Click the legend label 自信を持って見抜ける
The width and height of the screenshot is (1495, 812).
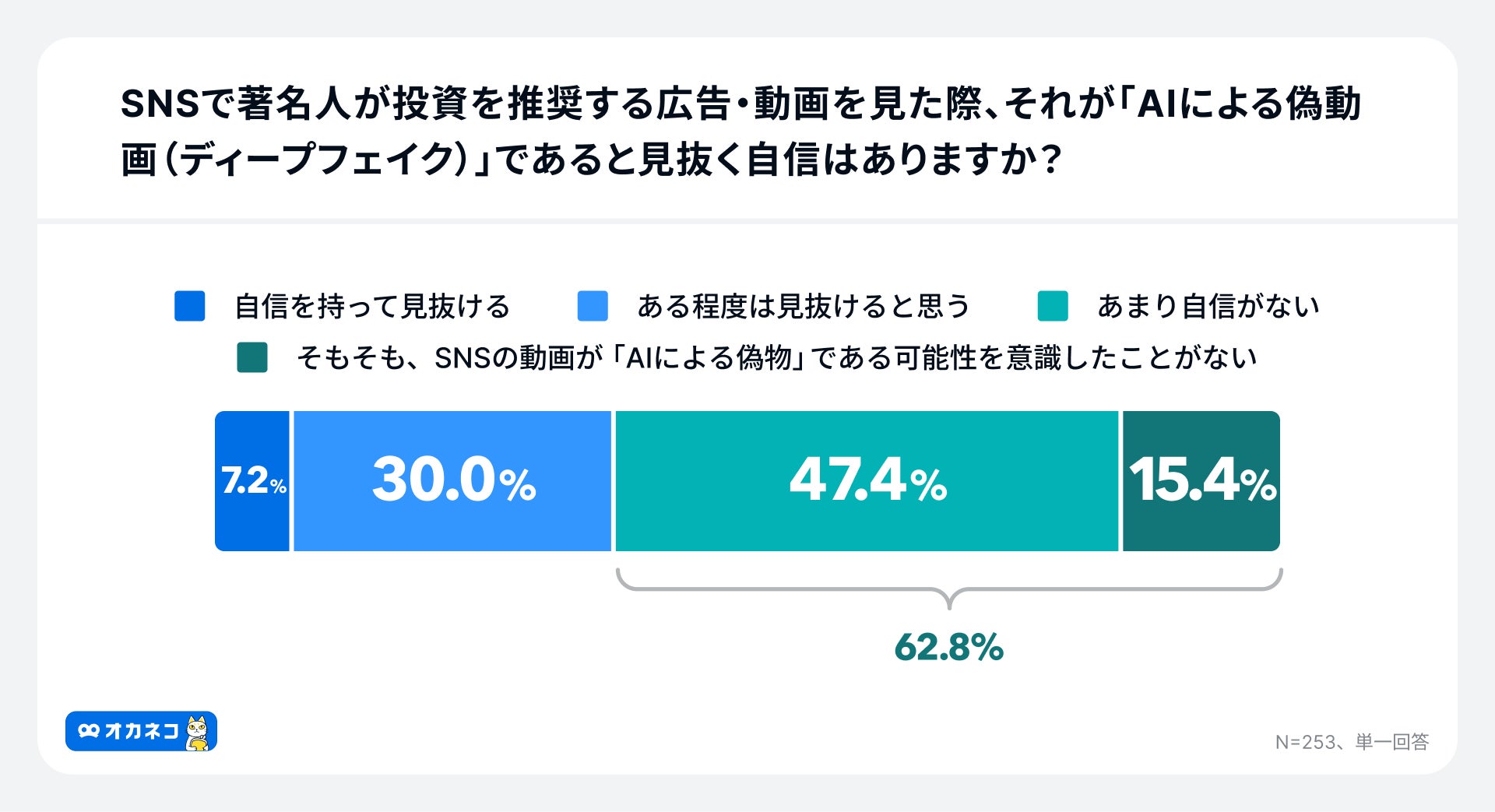(372, 307)
